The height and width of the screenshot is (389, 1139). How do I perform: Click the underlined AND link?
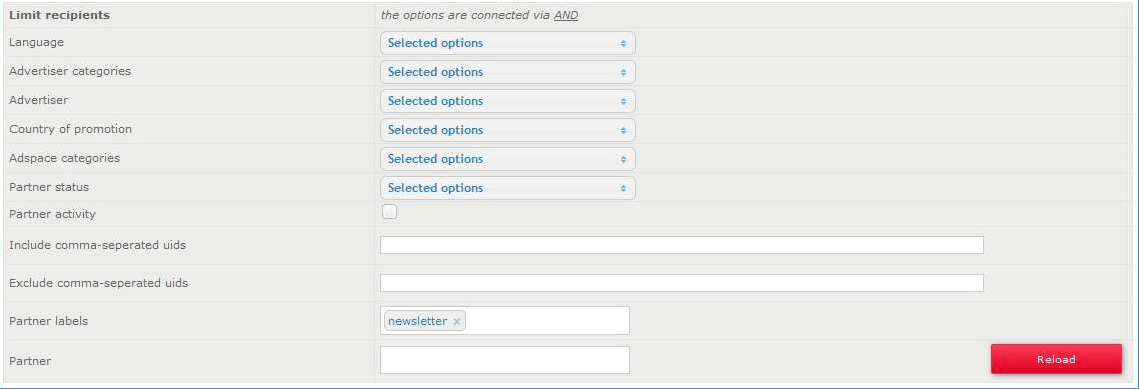565,15
